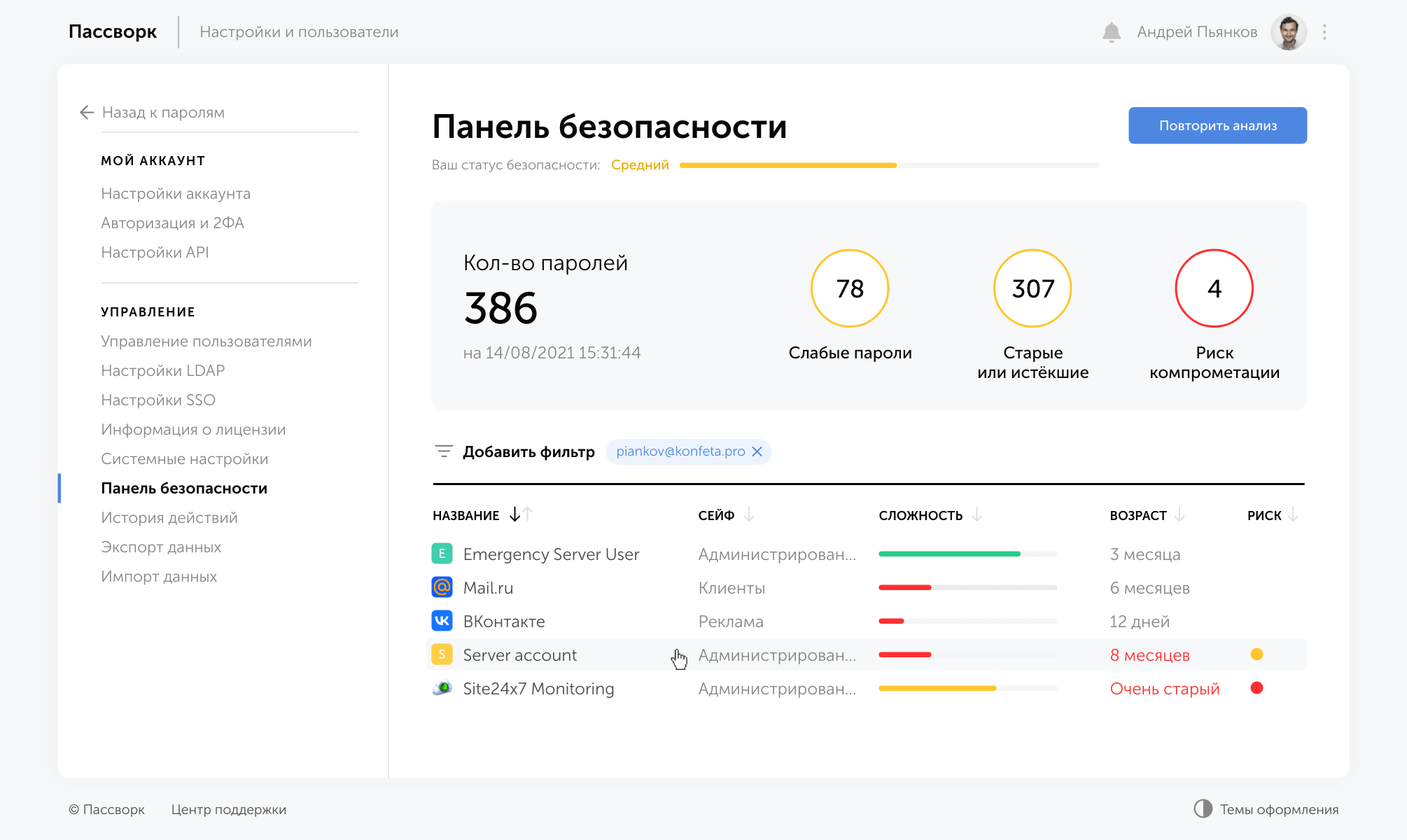Sort table by Сейф column arrow
The image size is (1407, 840).
[x=749, y=515]
